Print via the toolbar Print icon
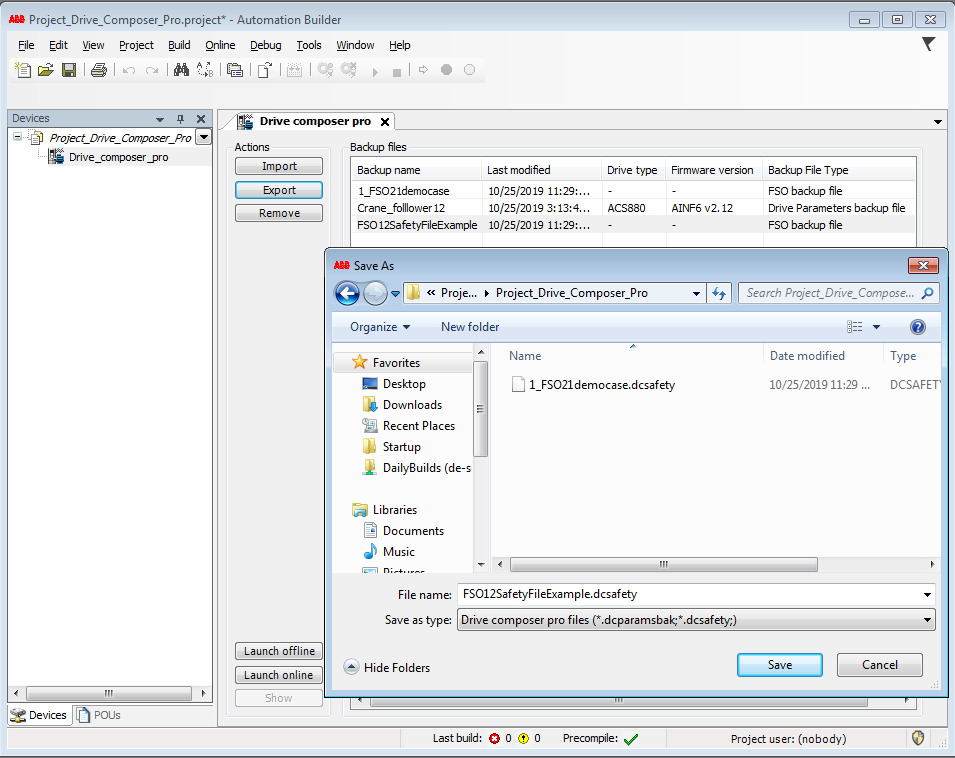This screenshot has height=758, width=955. tap(97, 70)
